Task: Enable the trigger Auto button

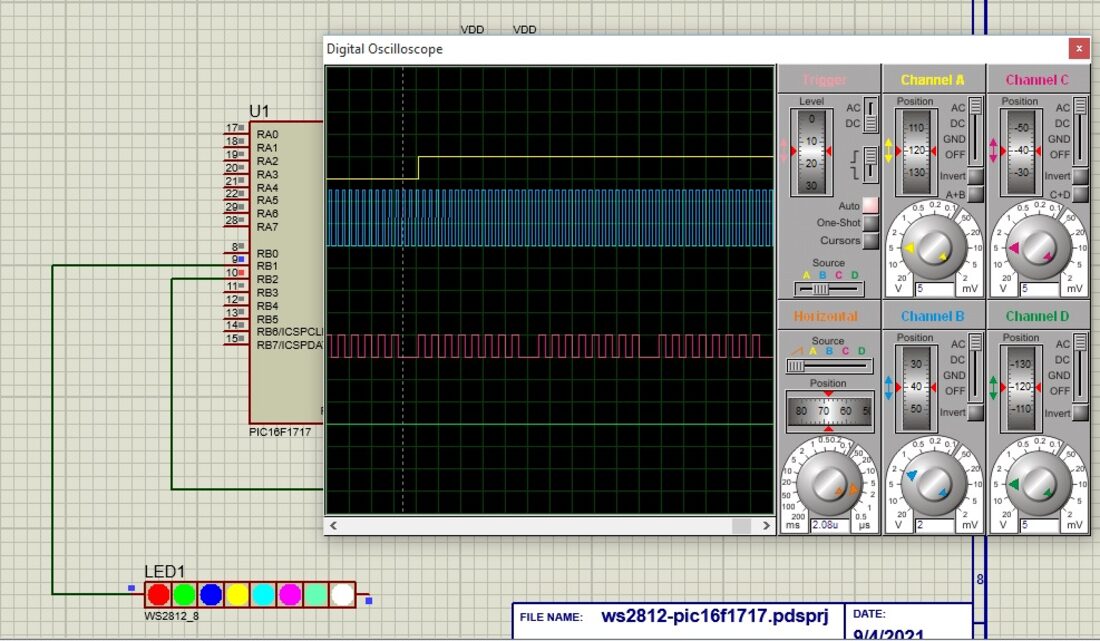Action: 871,205
